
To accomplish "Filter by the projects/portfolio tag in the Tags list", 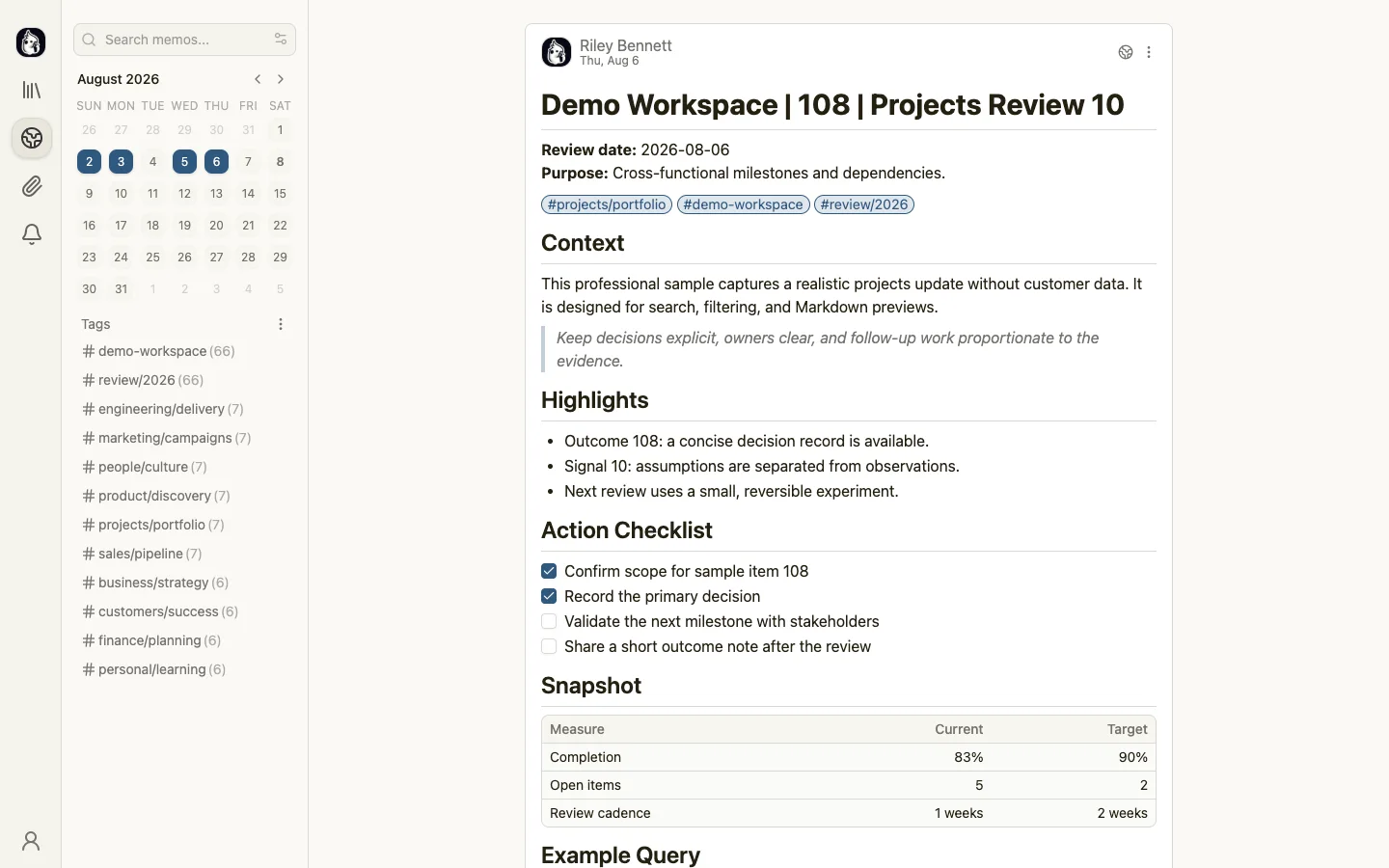I will click(153, 525).
